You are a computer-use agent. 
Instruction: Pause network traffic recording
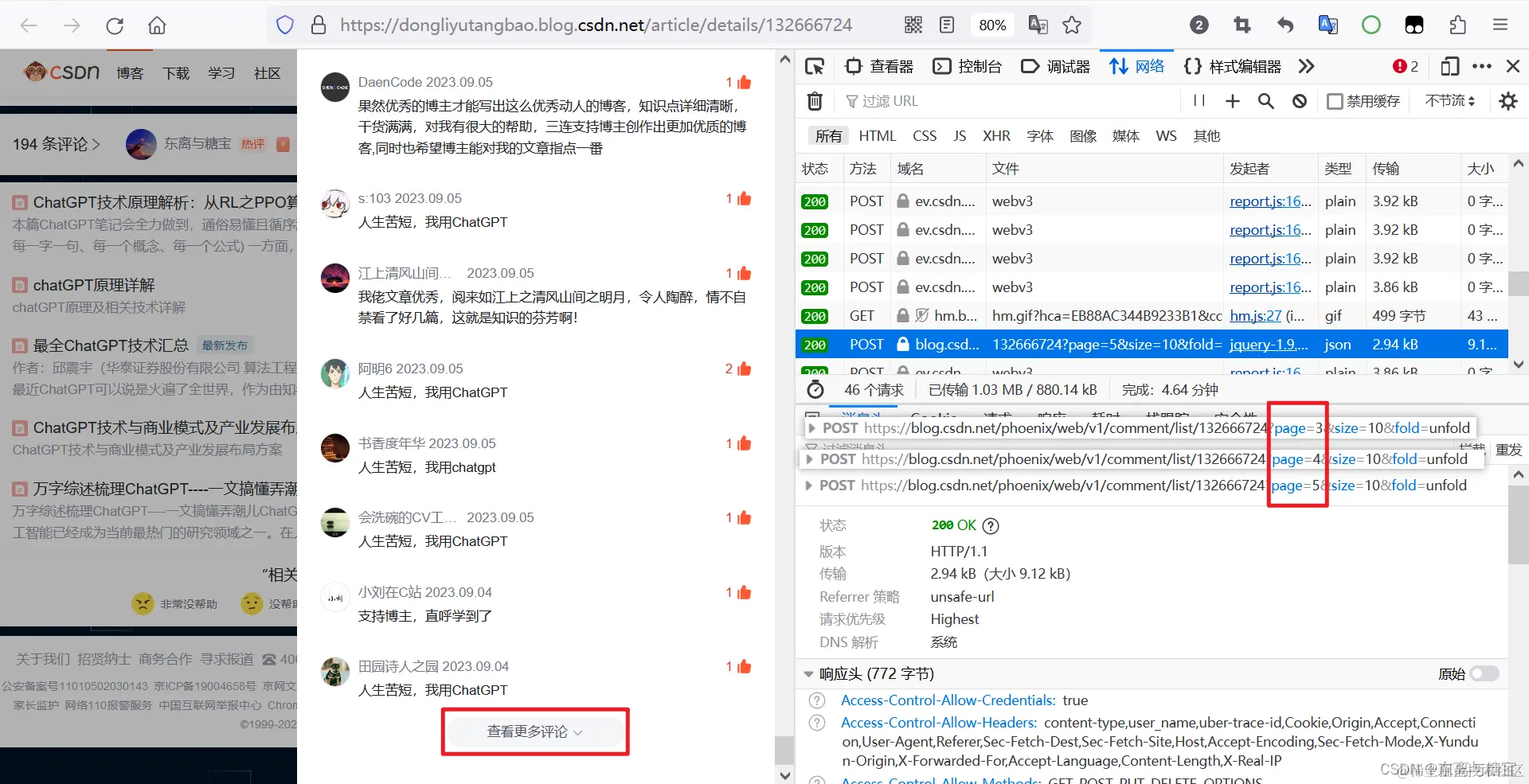coord(1198,101)
